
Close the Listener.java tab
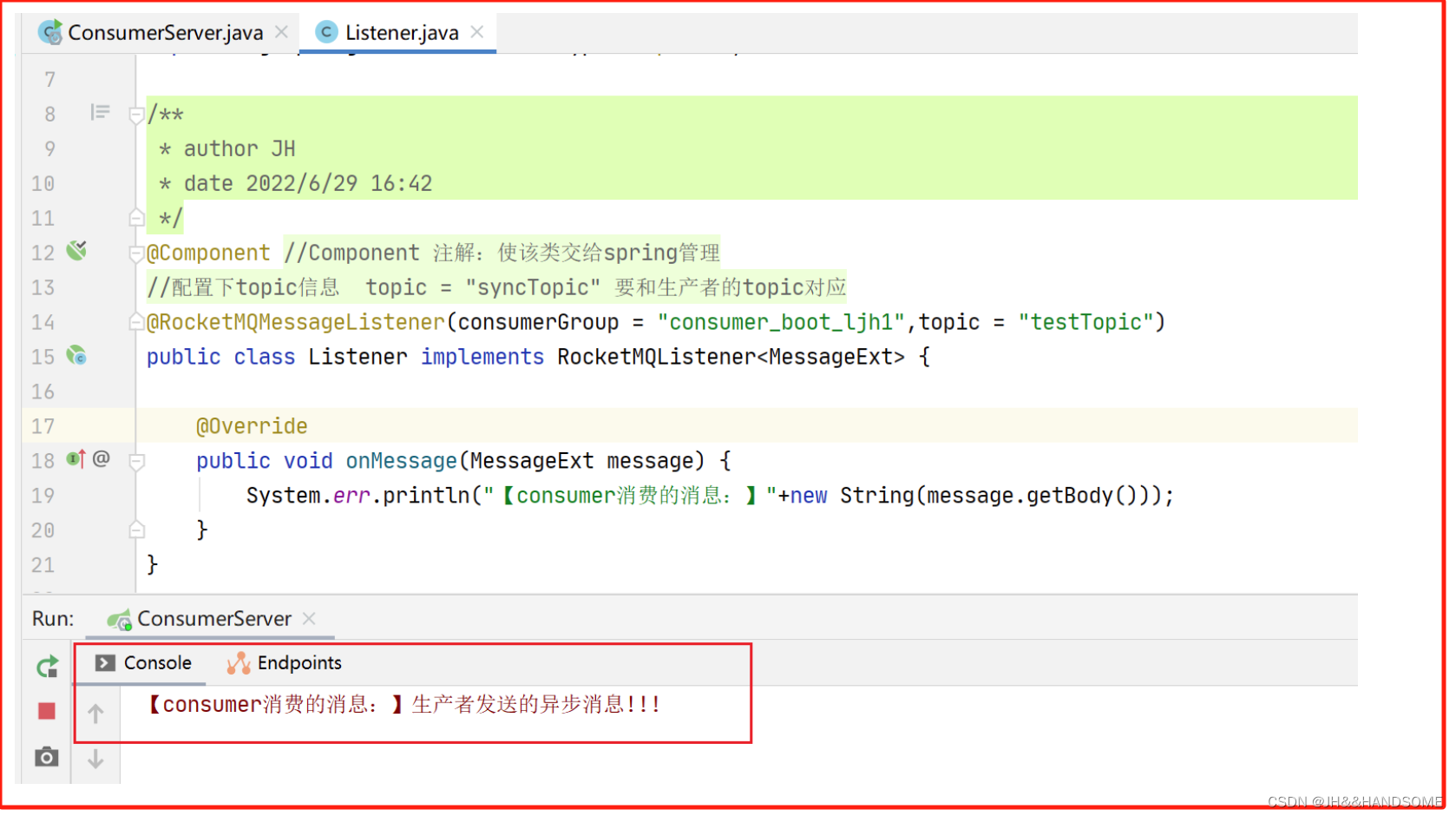[477, 32]
